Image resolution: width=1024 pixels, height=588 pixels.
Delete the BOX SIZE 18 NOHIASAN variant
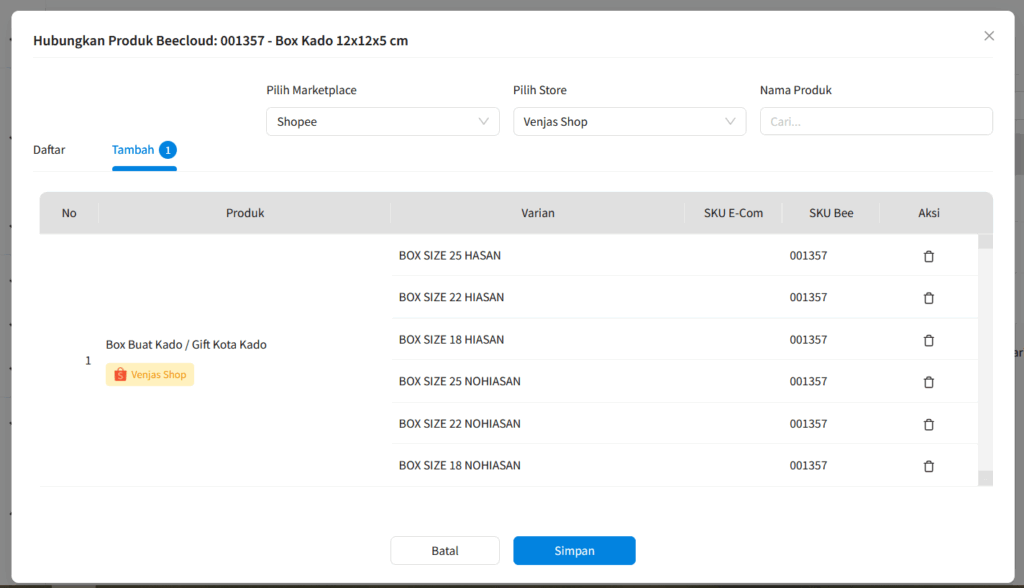pyautogui.click(x=928, y=466)
